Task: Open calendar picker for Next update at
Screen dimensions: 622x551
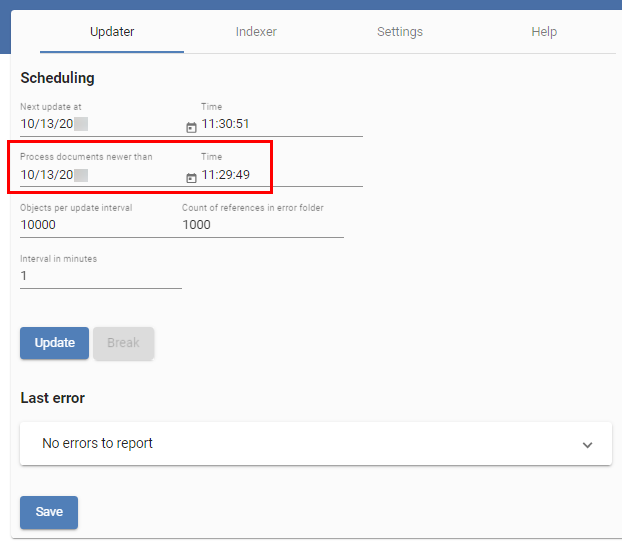Action: (x=191, y=127)
